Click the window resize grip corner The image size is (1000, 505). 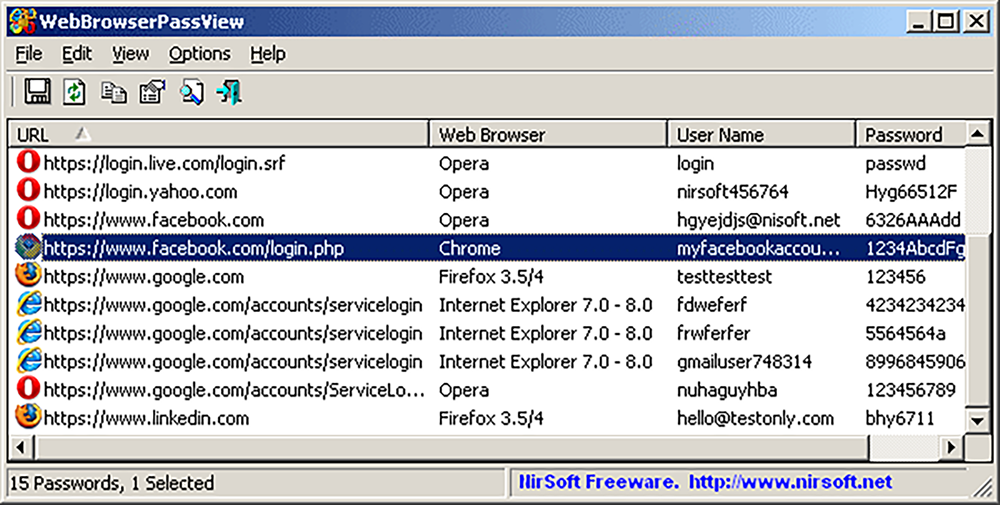(x=983, y=488)
